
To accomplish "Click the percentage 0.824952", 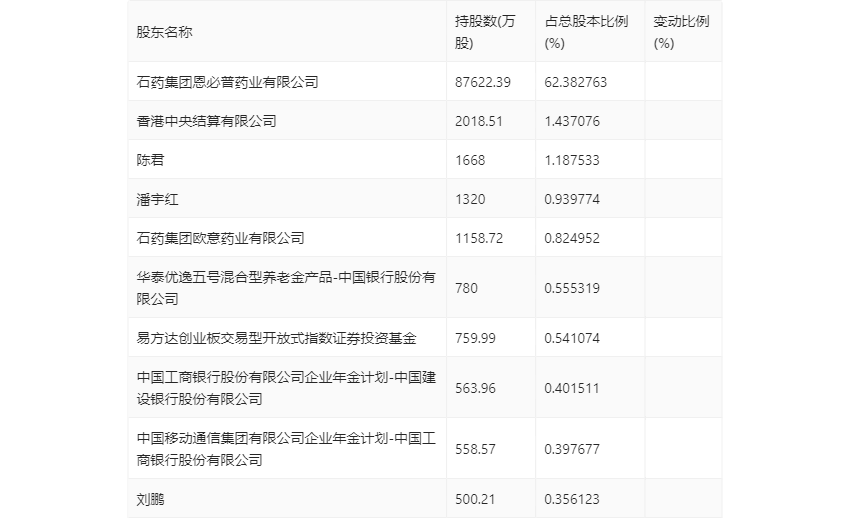I will (572, 238).
